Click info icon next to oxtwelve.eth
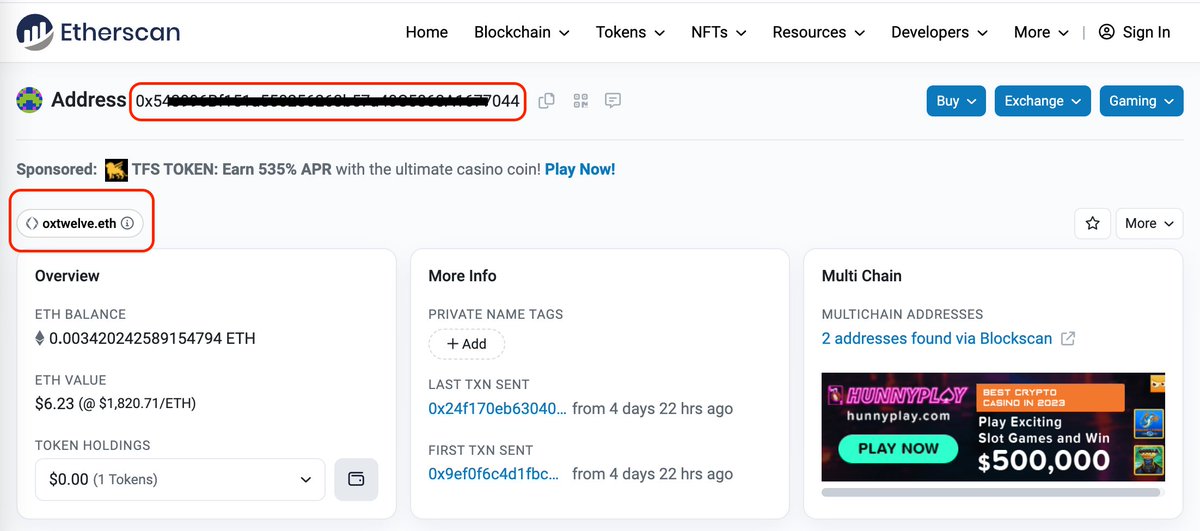1200x531 pixels. click(127, 224)
